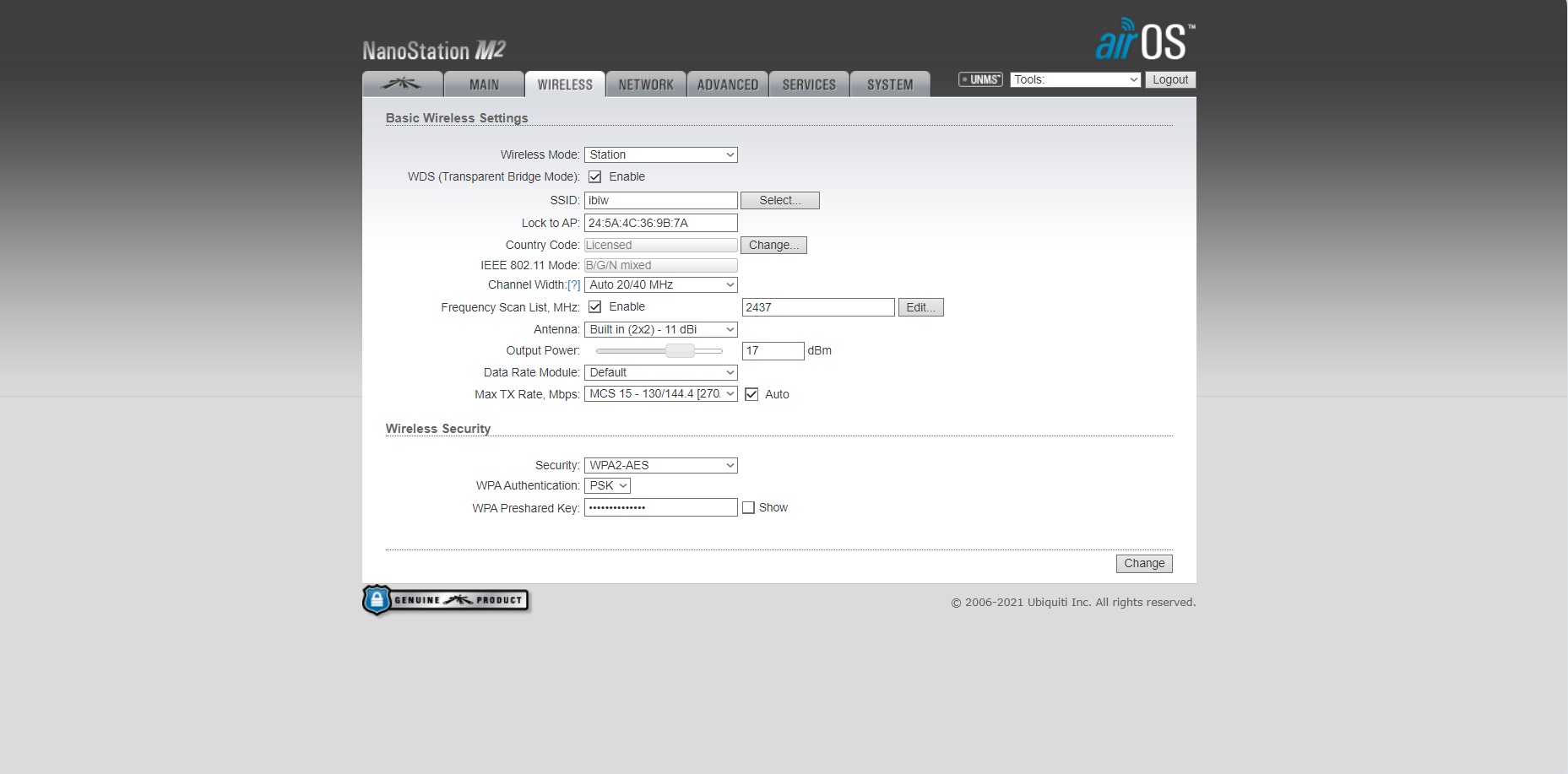Click the Output Power dBm field
This screenshot has height=774, width=1568.
coord(773,350)
